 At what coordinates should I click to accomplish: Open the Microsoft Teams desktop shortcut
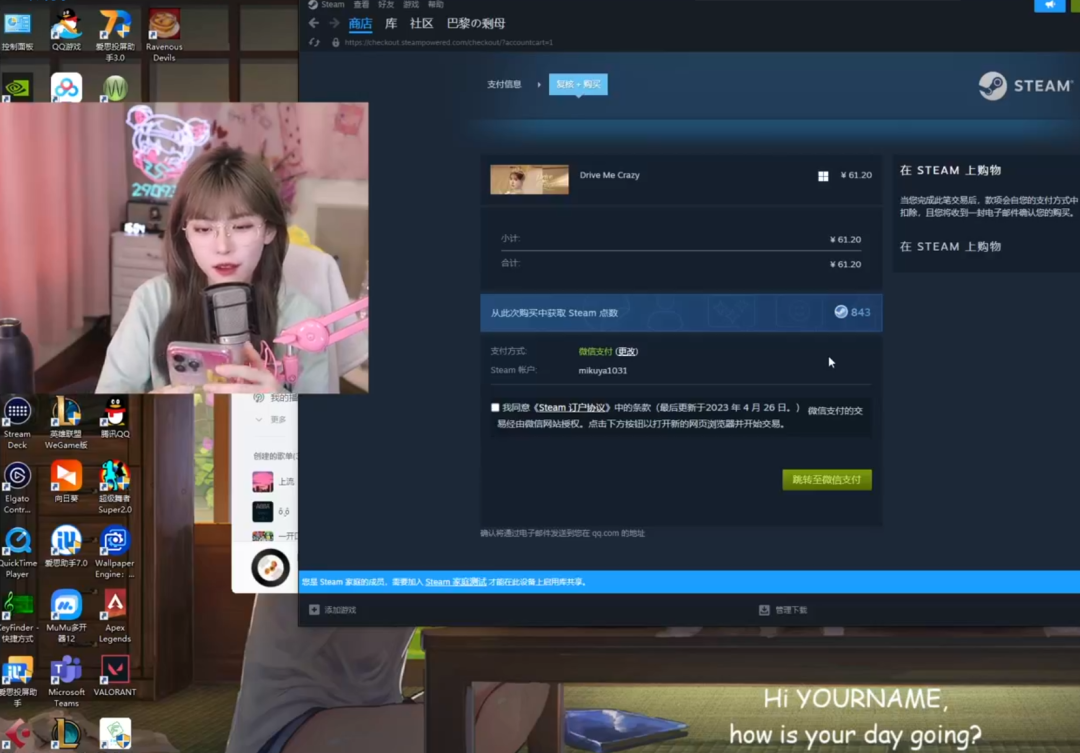click(x=67, y=670)
